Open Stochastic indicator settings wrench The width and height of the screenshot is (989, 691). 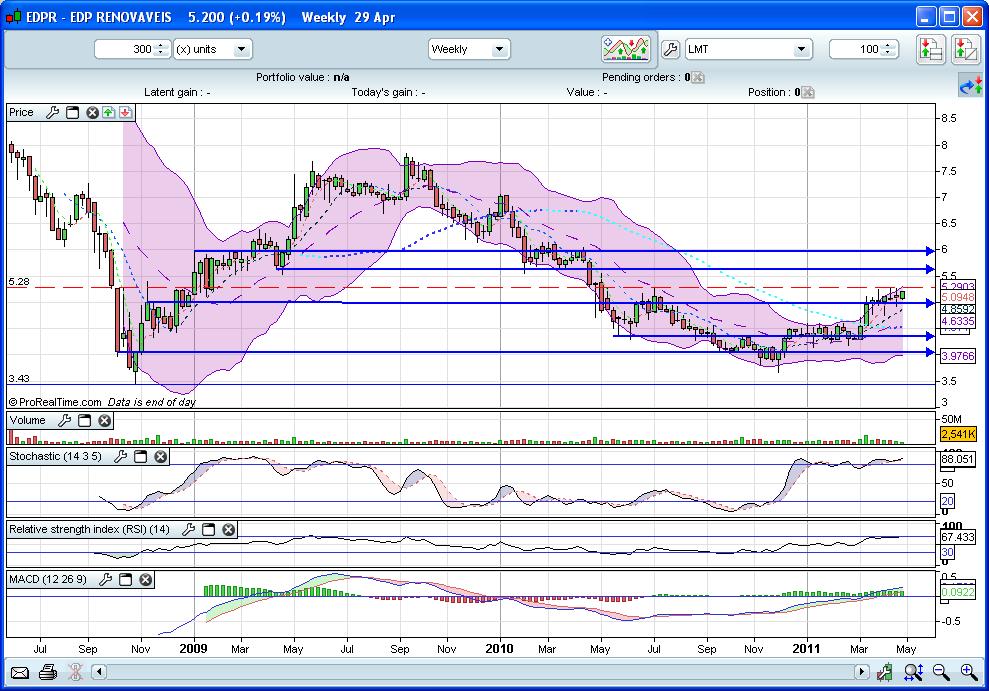120,456
